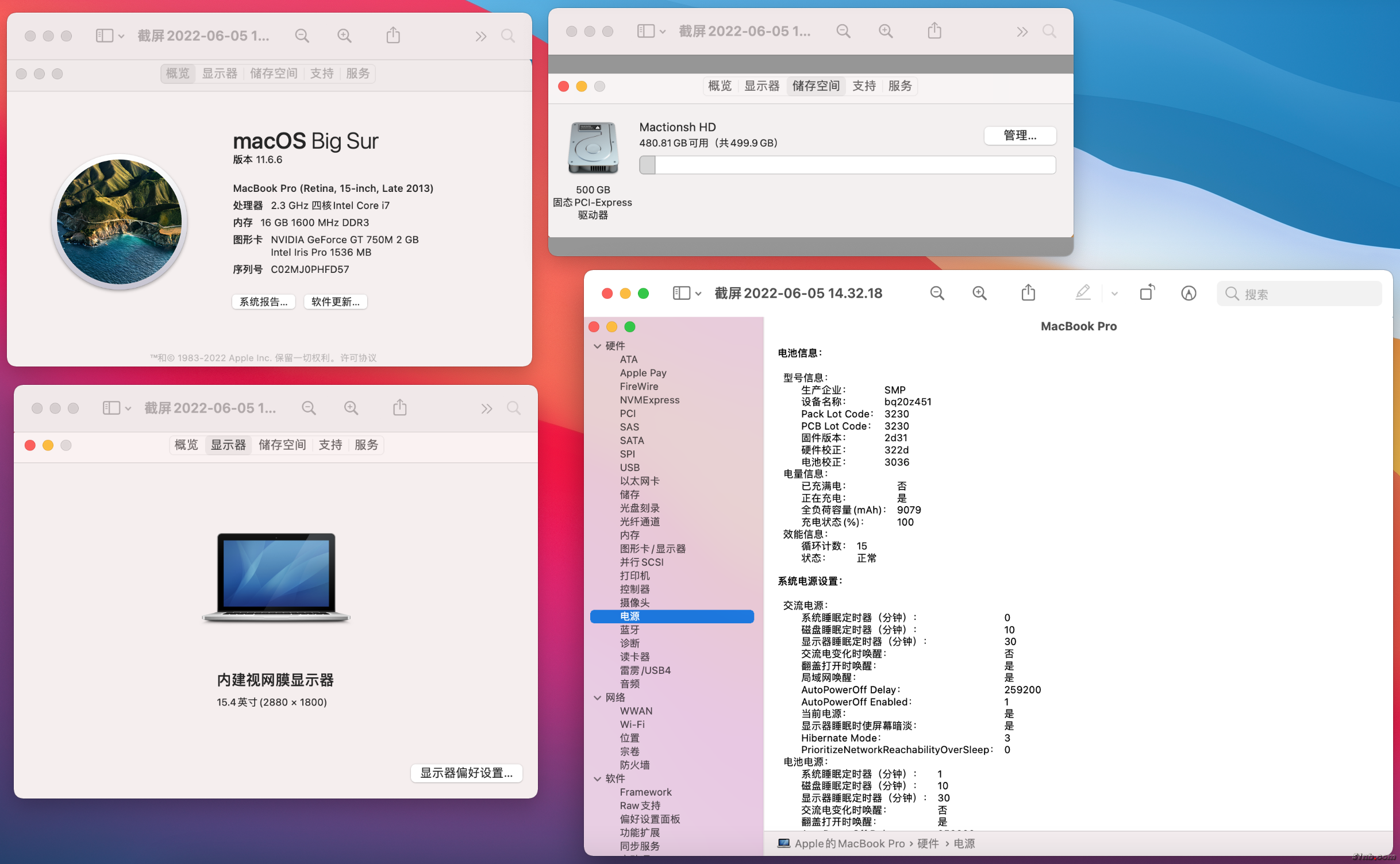
Task: Click the 系统报告... button
Action: 263,302
